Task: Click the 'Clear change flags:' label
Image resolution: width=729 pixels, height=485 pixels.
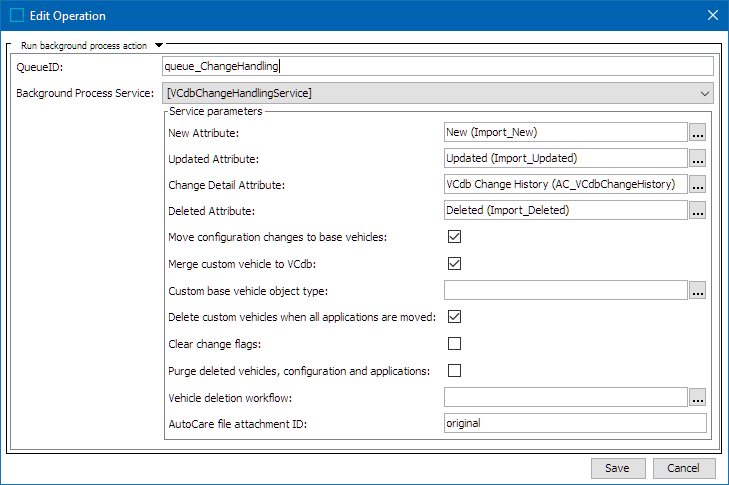Action: (x=214, y=344)
